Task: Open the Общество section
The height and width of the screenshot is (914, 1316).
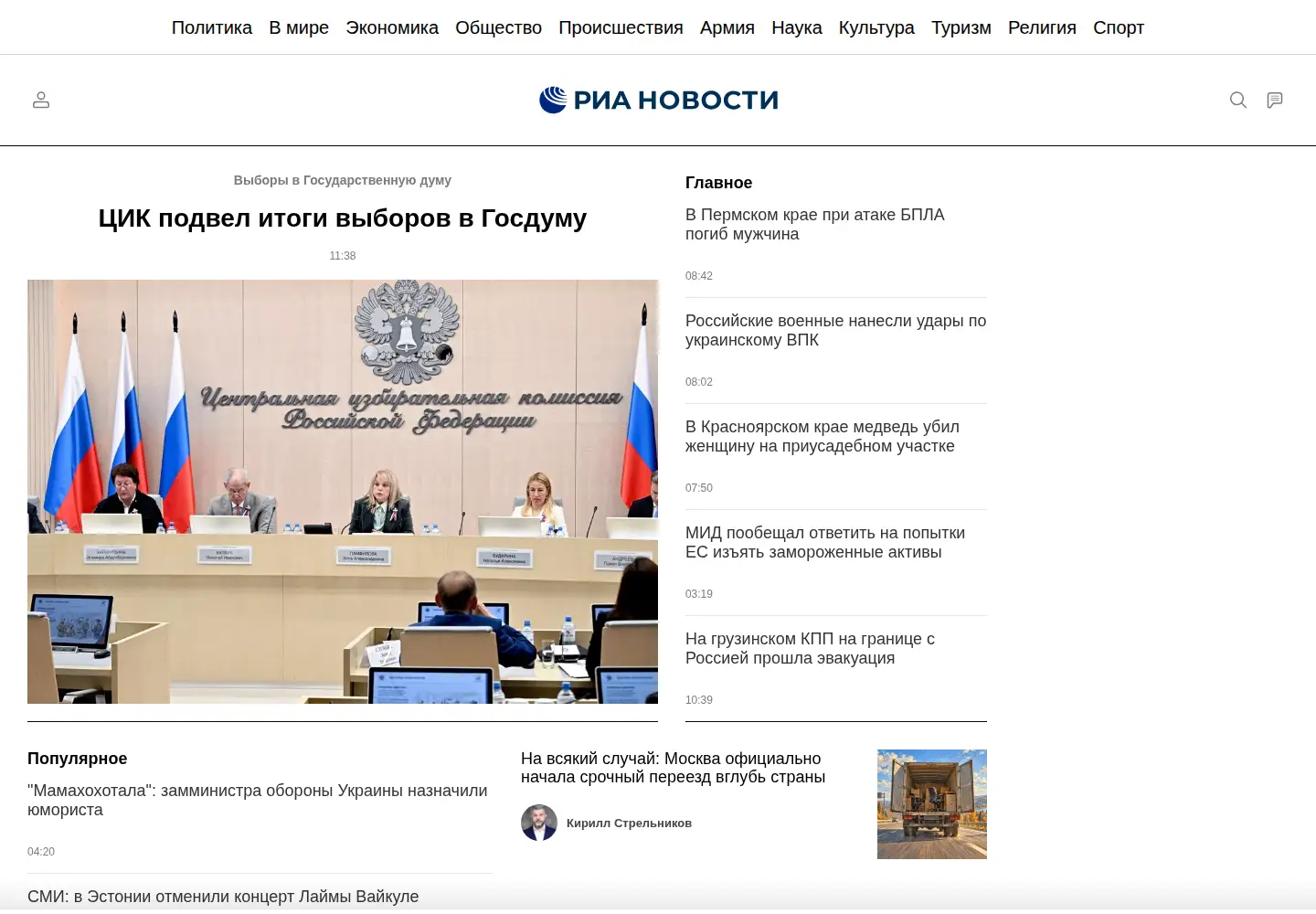Action: point(499,27)
